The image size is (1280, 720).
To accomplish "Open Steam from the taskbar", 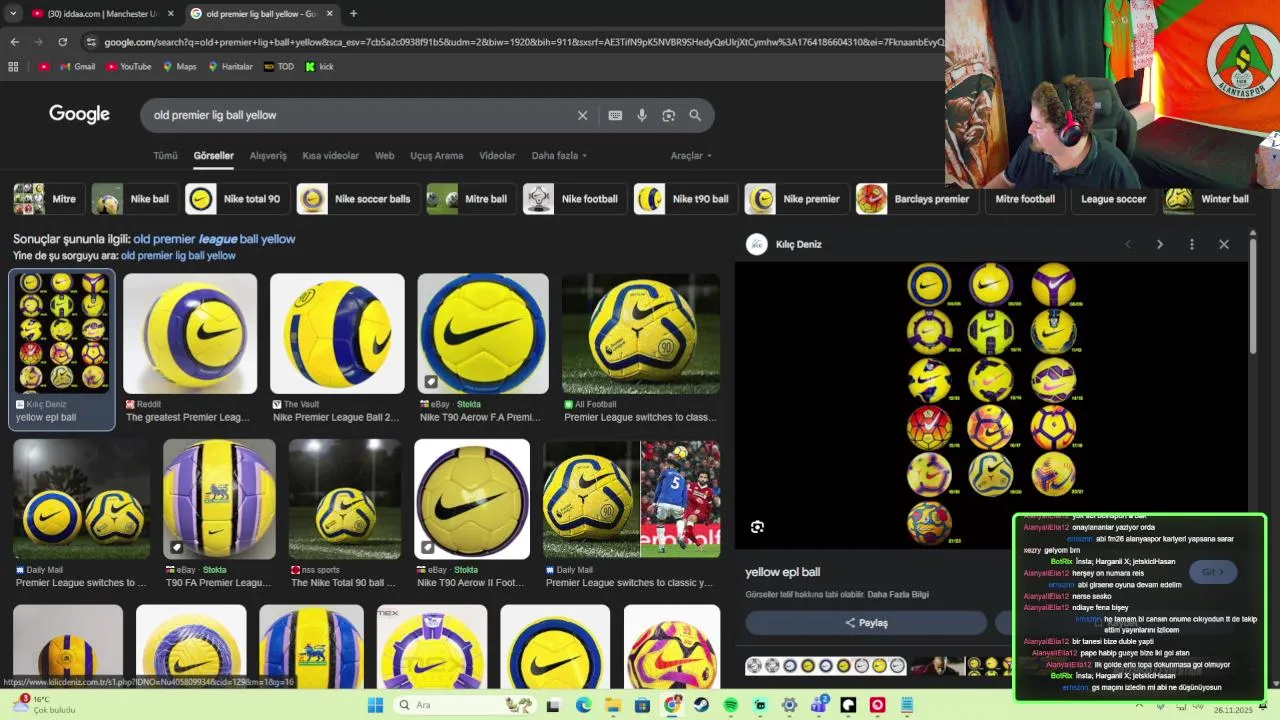I will [701, 705].
